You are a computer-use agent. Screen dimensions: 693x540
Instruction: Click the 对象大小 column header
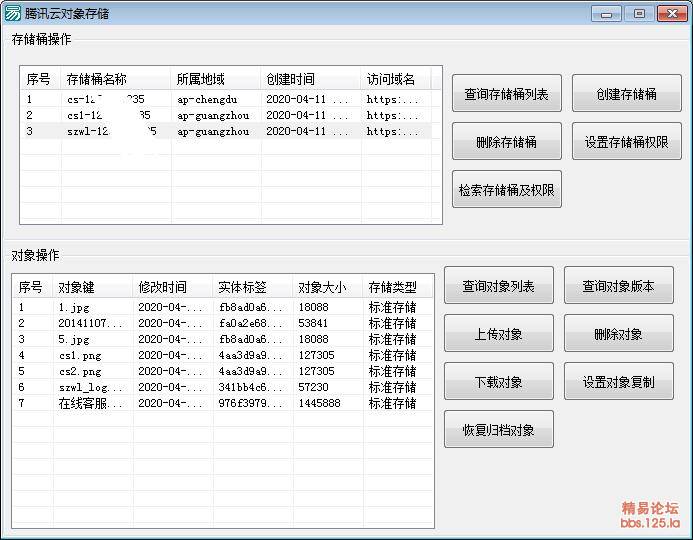(x=328, y=287)
